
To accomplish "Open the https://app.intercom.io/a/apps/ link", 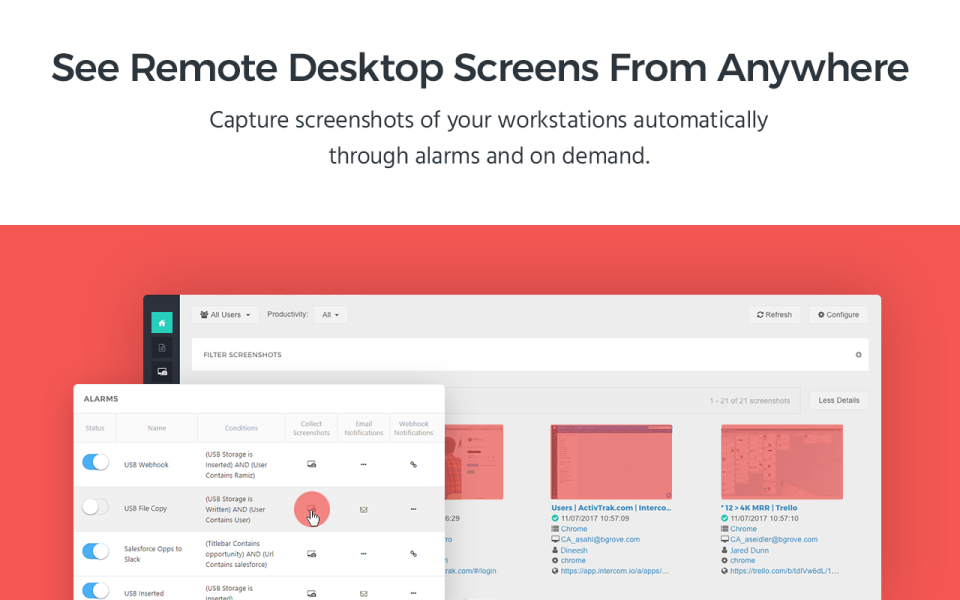I will (615, 571).
